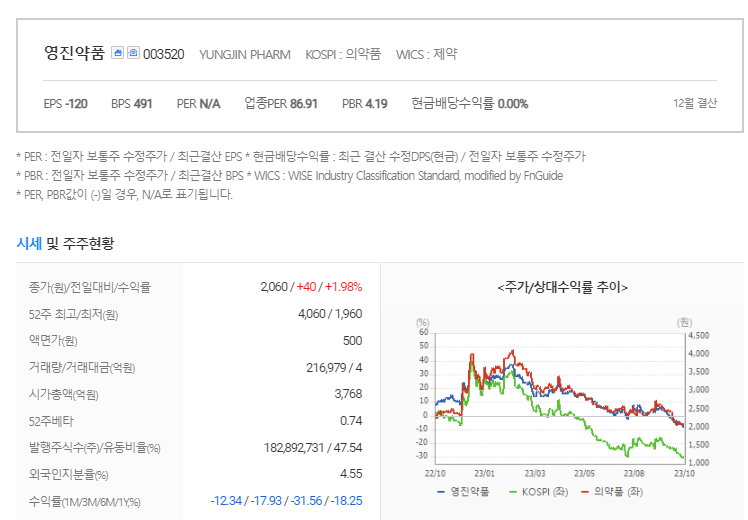Select the 액면가(원) row label
The width and height of the screenshot is (748, 520).
pos(53,341)
